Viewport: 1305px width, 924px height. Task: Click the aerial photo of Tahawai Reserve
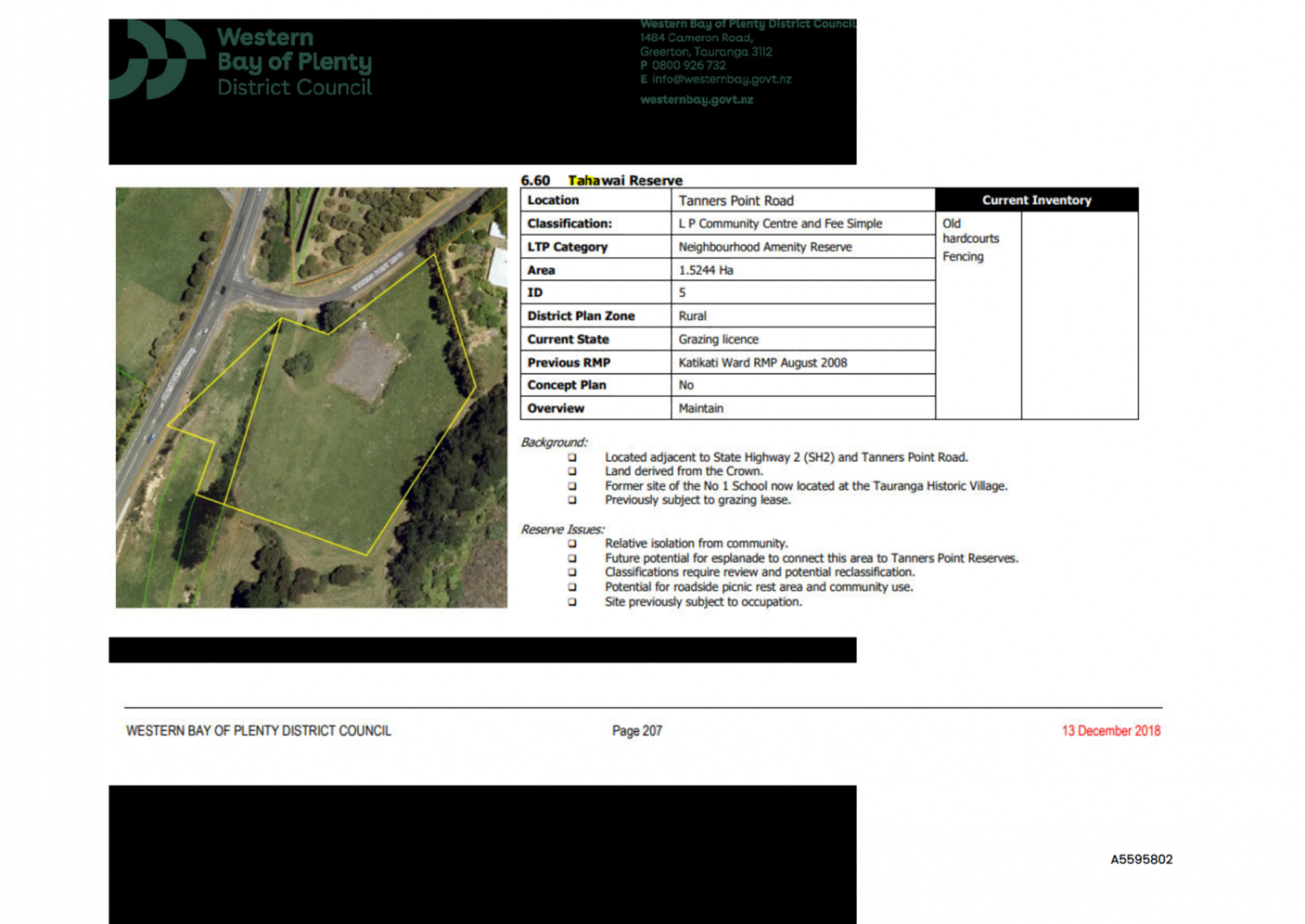coord(311,398)
